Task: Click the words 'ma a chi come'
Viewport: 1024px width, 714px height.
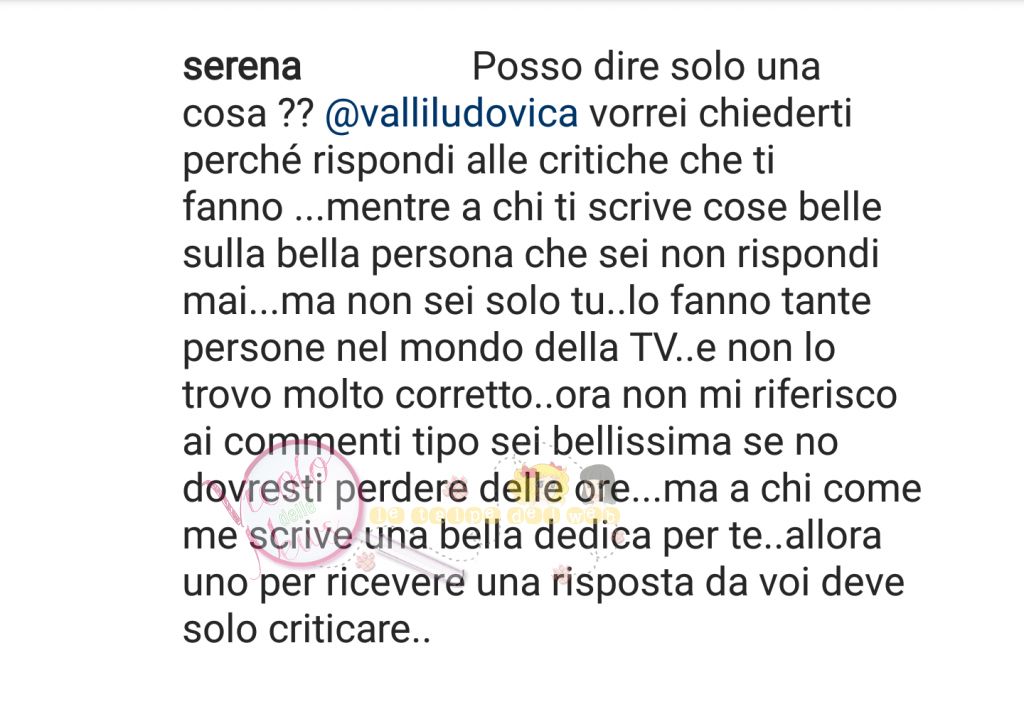Action: coord(793,489)
